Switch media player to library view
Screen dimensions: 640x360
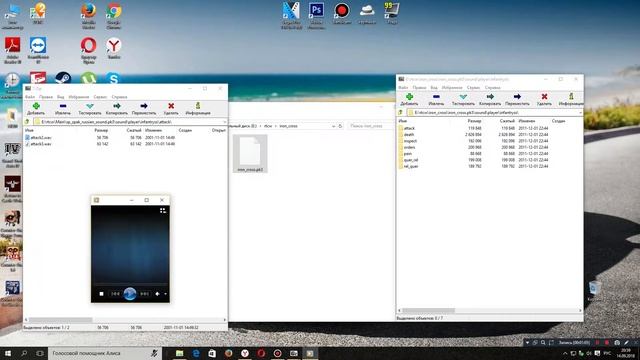pos(163,211)
